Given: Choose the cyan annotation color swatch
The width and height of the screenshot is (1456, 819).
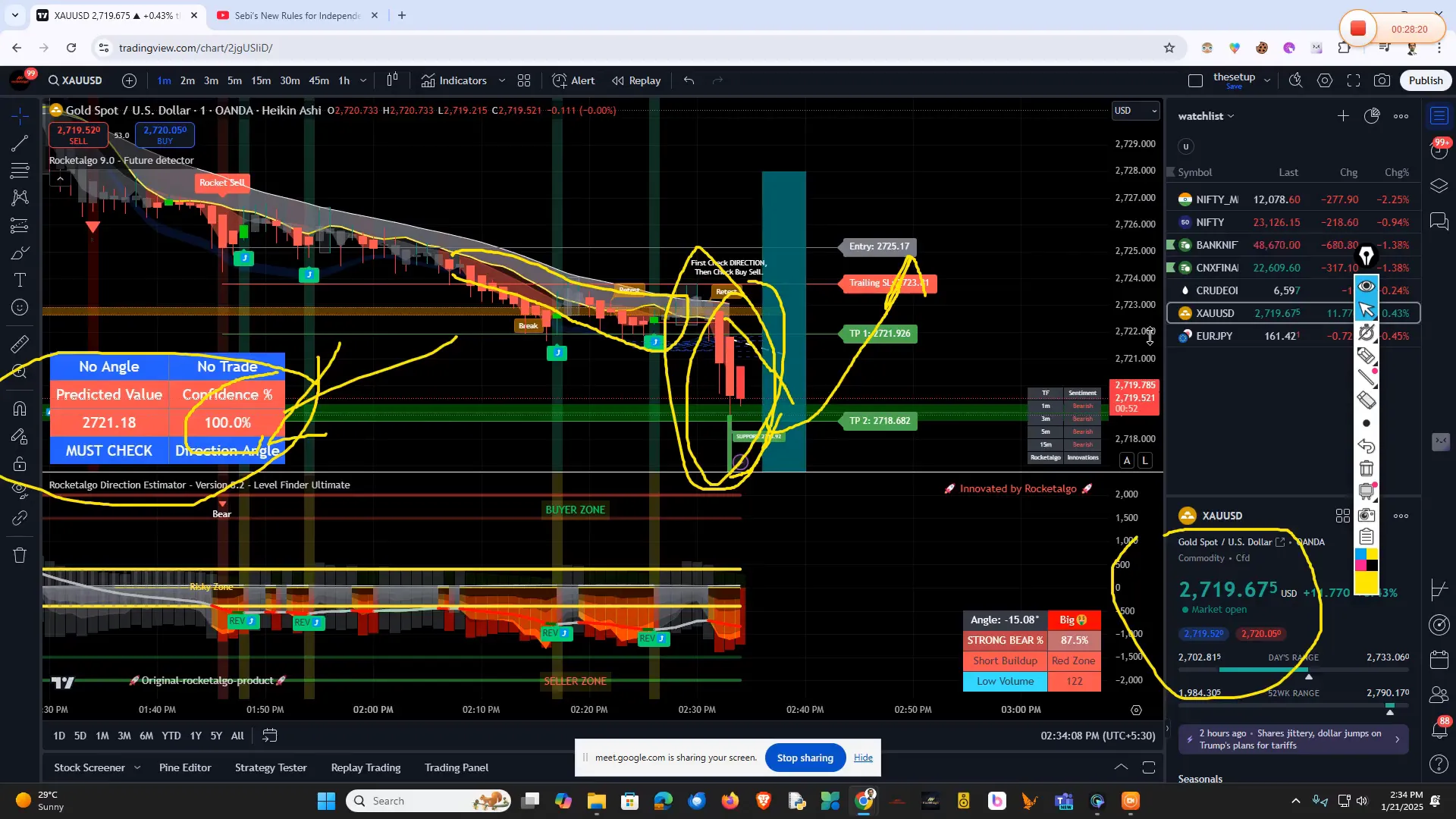Looking at the screenshot, I should pyautogui.click(x=1360, y=554).
